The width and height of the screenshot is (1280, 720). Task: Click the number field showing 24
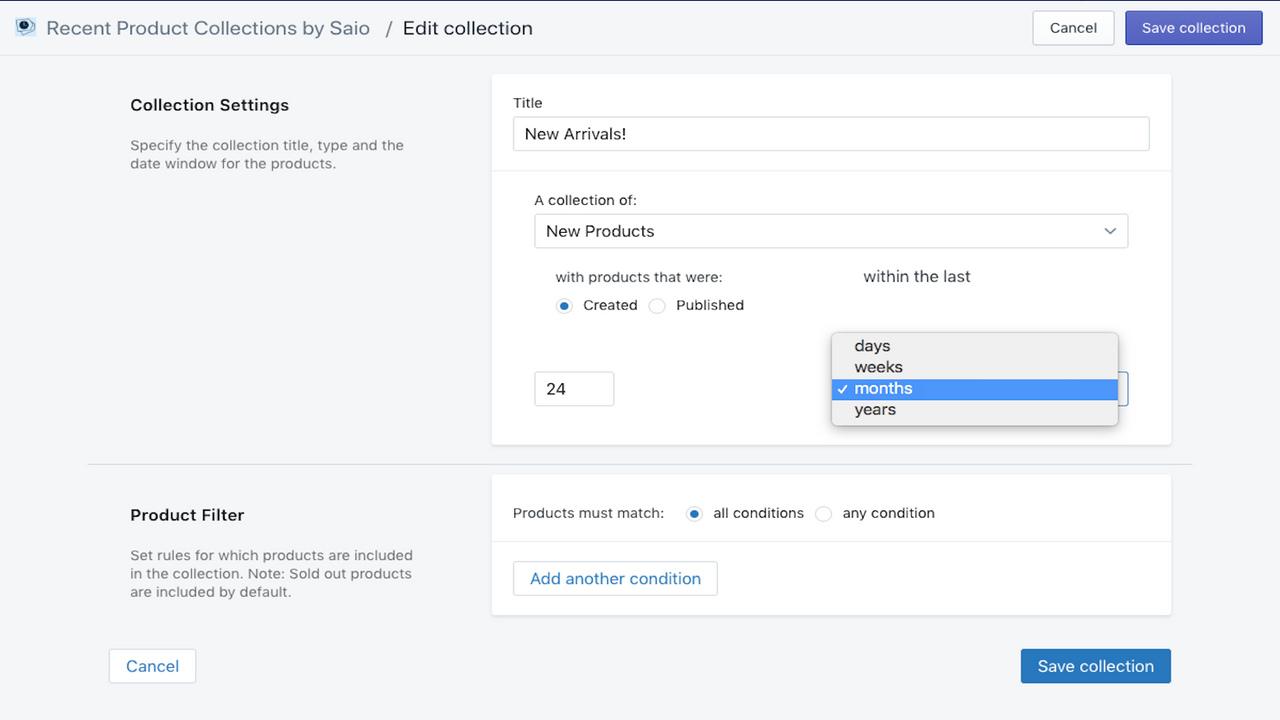[x=574, y=389]
